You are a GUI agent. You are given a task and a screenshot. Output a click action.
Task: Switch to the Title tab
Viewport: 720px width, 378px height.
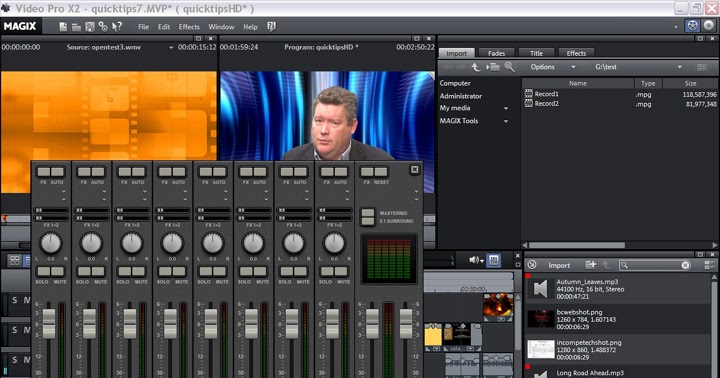[x=536, y=53]
